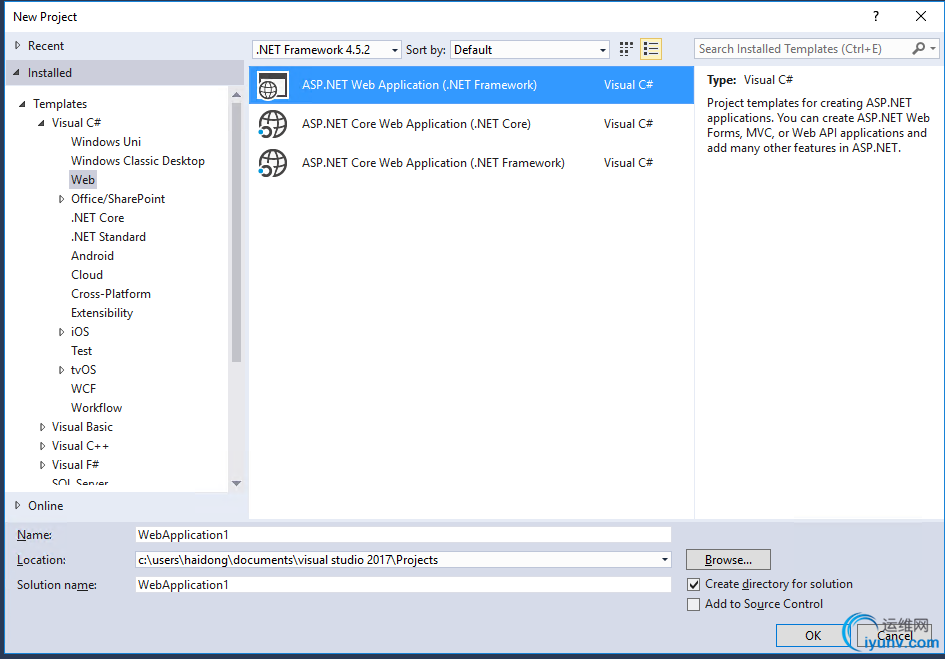The image size is (945, 659).
Task: Open the Location path dropdown arrow
Action: click(664, 560)
